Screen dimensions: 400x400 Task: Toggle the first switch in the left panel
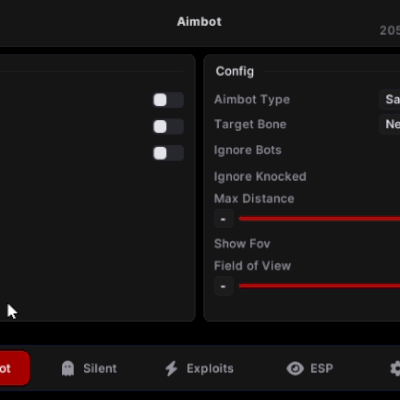(168, 100)
